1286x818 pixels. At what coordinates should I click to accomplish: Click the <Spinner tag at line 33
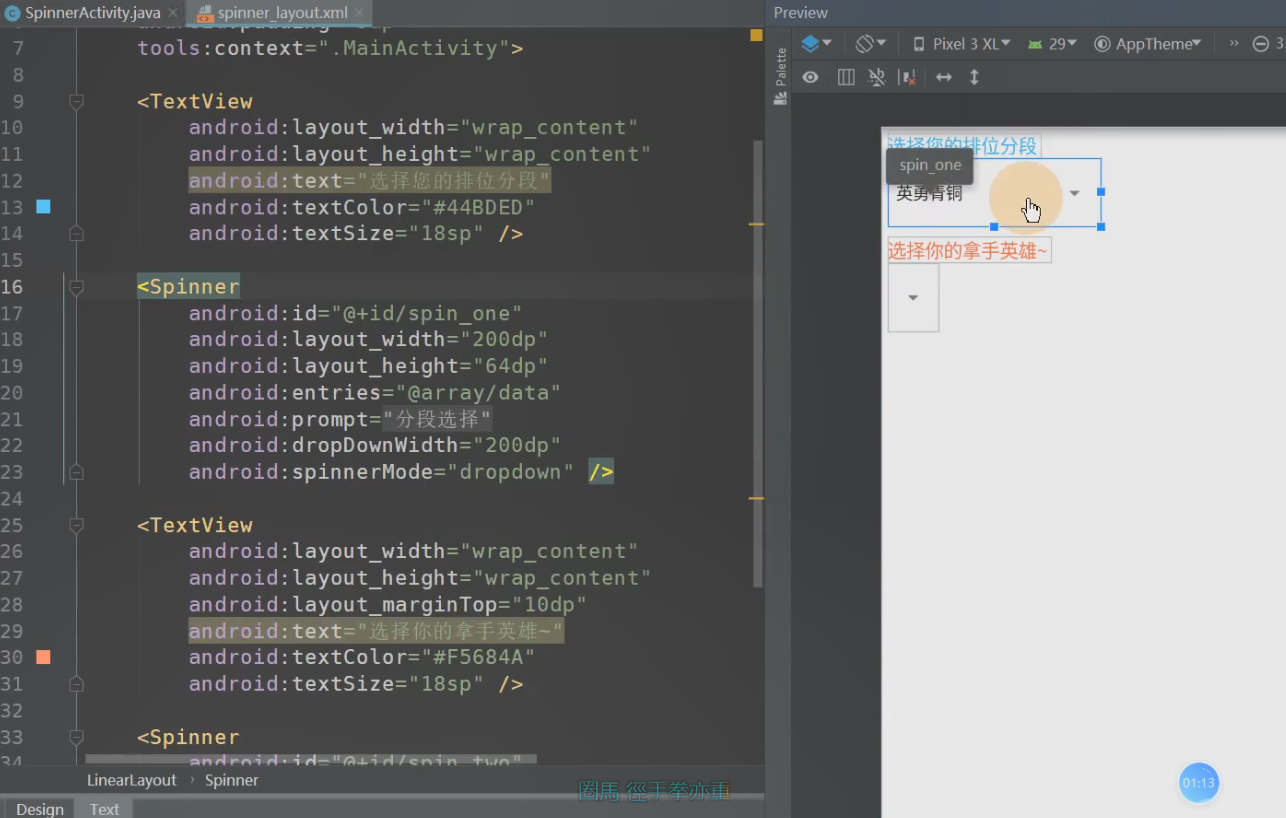click(x=188, y=737)
